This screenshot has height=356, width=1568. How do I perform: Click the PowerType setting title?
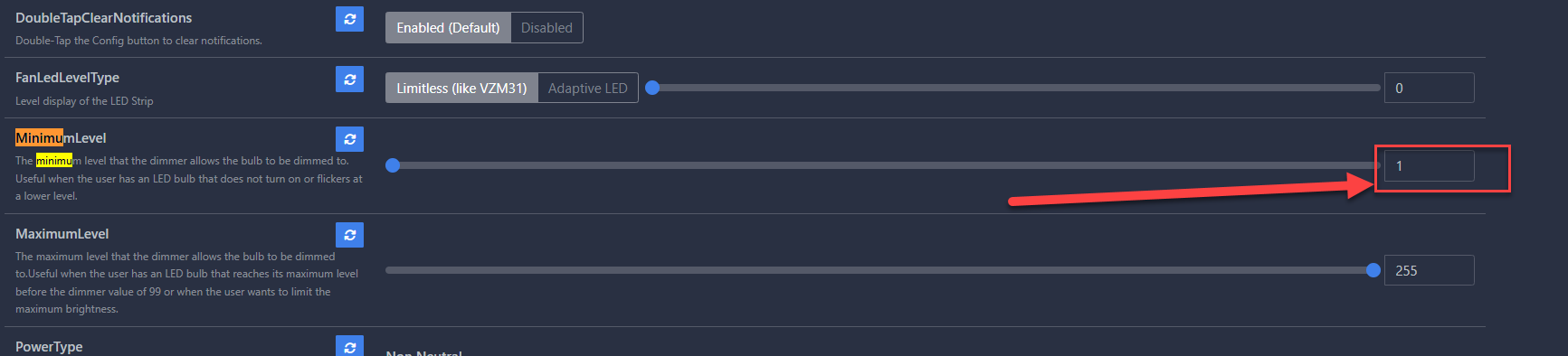tap(49, 346)
